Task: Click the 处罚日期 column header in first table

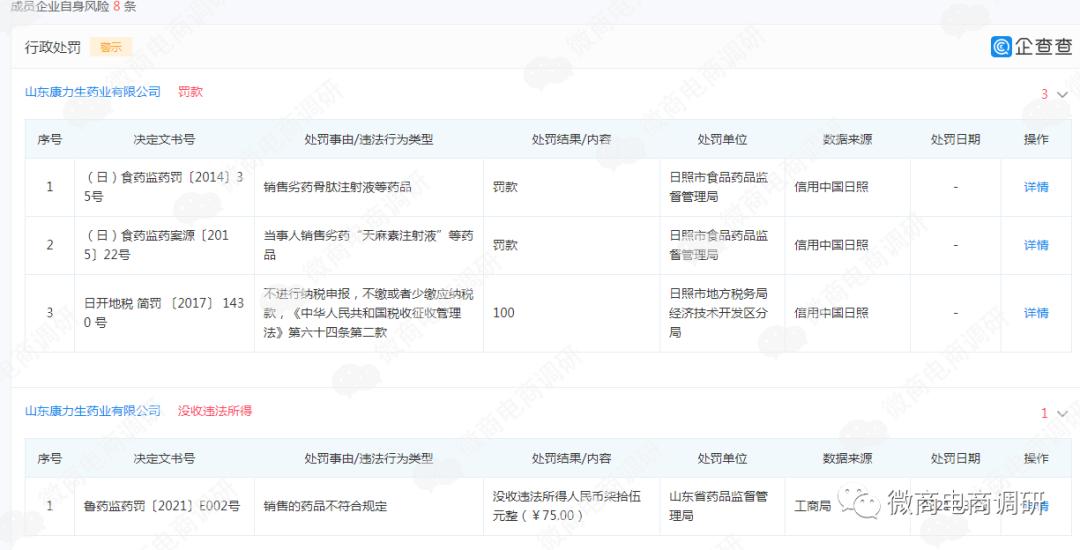Action: (955, 139)
